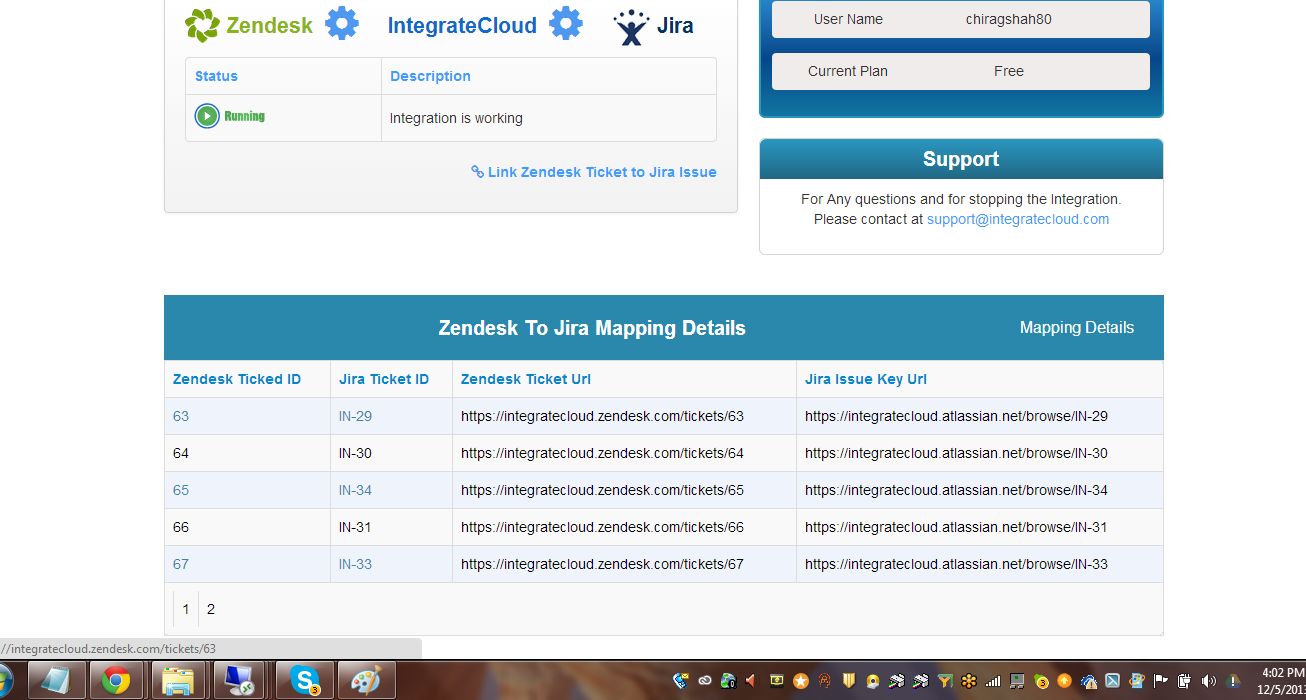Click the Google Drive warning tray icon

[x=1233, y=681]
